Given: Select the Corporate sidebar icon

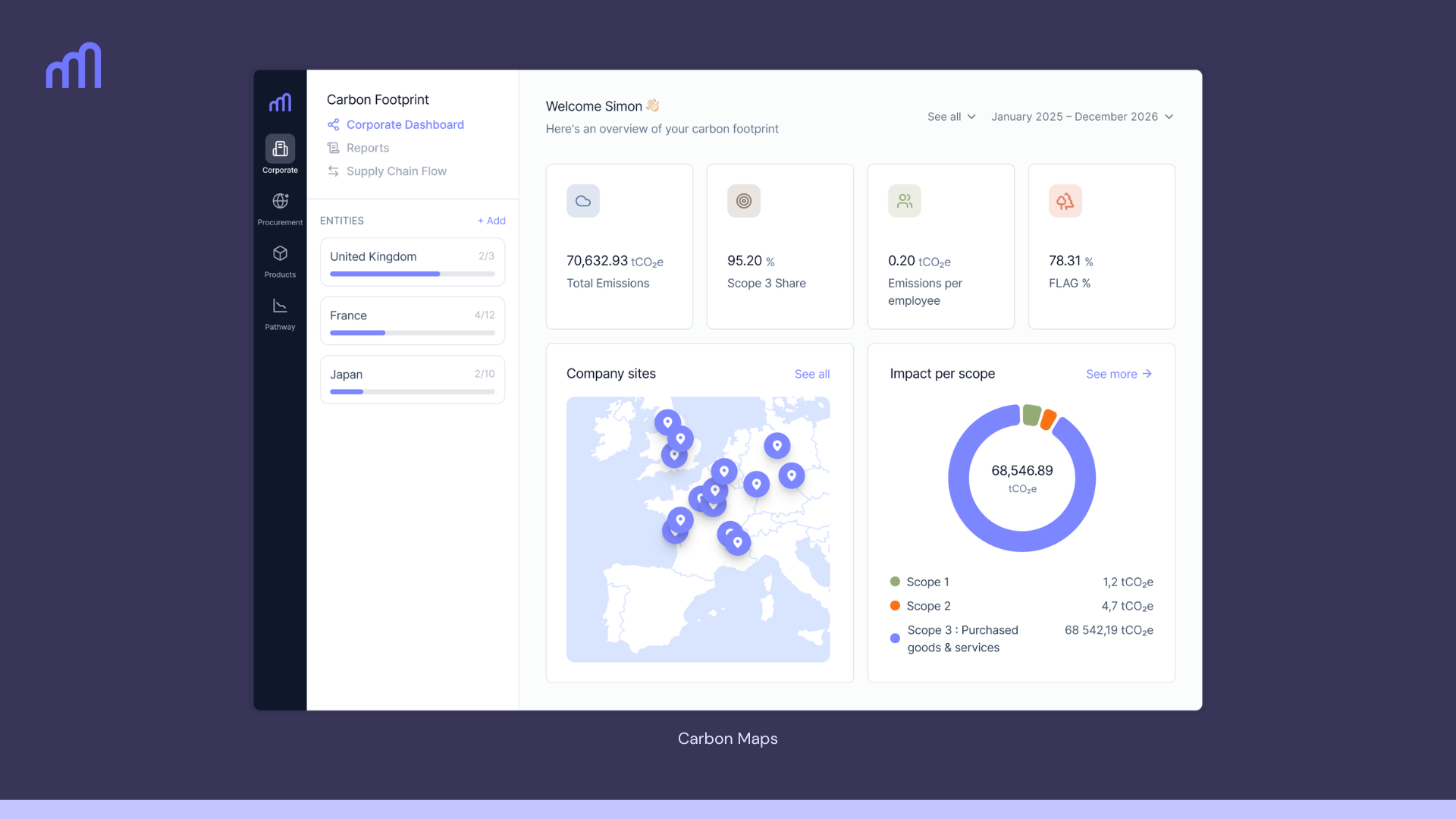Looking at the screenshot, I should click(x=280, y=149).
